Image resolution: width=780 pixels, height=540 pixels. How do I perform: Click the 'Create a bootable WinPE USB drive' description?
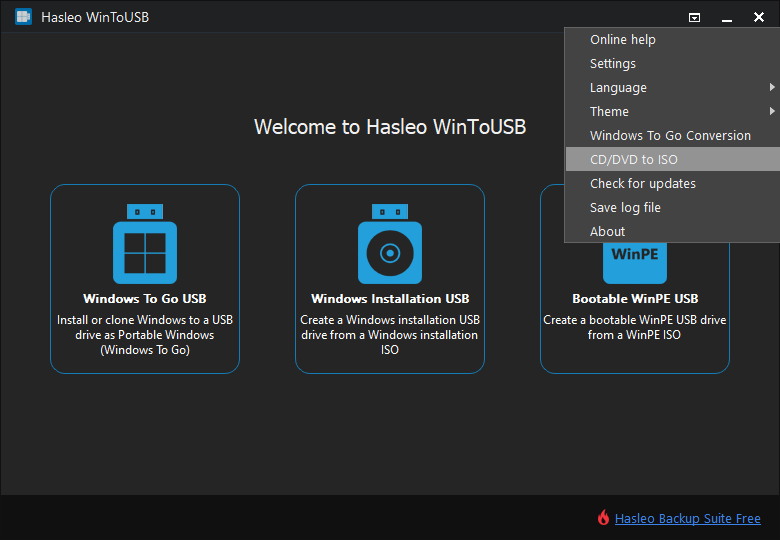635,327
